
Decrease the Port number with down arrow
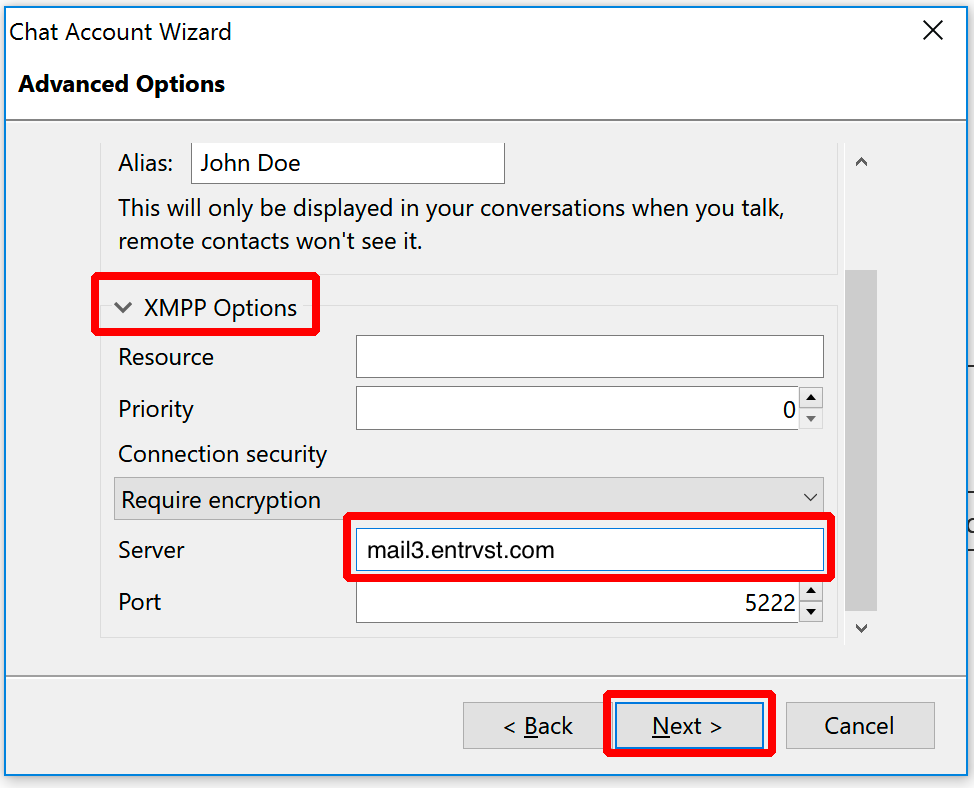811,612
